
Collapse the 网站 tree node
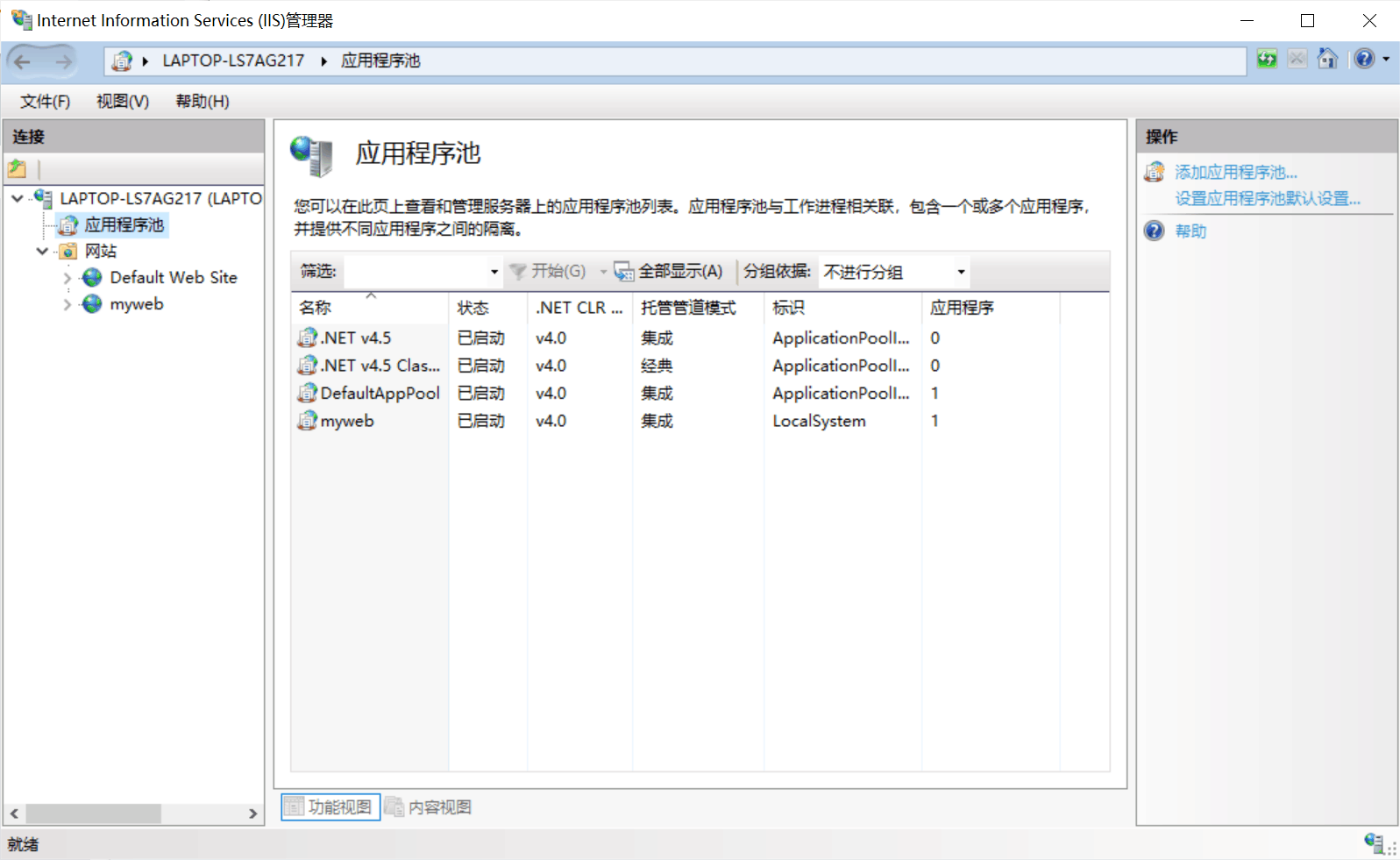pos(42,252)
